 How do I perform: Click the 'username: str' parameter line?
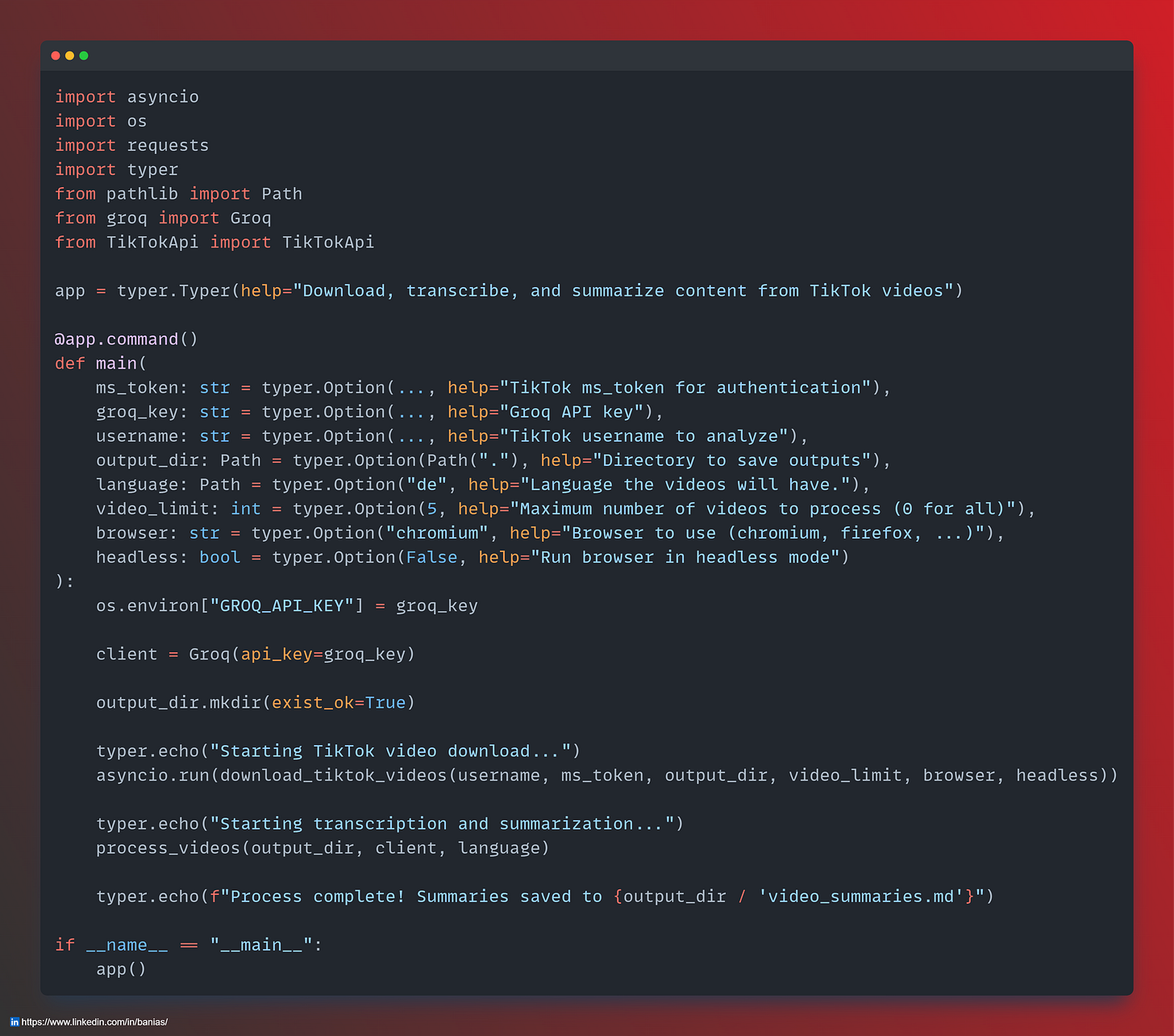click(x=452, y=435)
